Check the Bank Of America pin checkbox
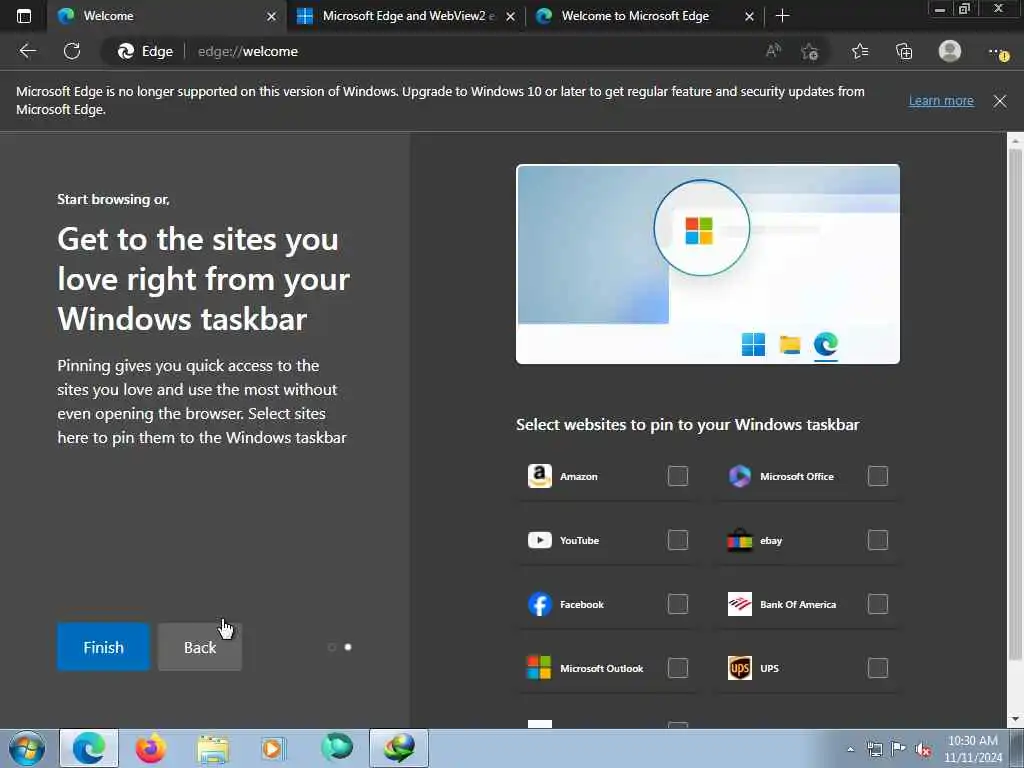The width and height of the screenshot is (1024, 768). click(x=878, y=604)
